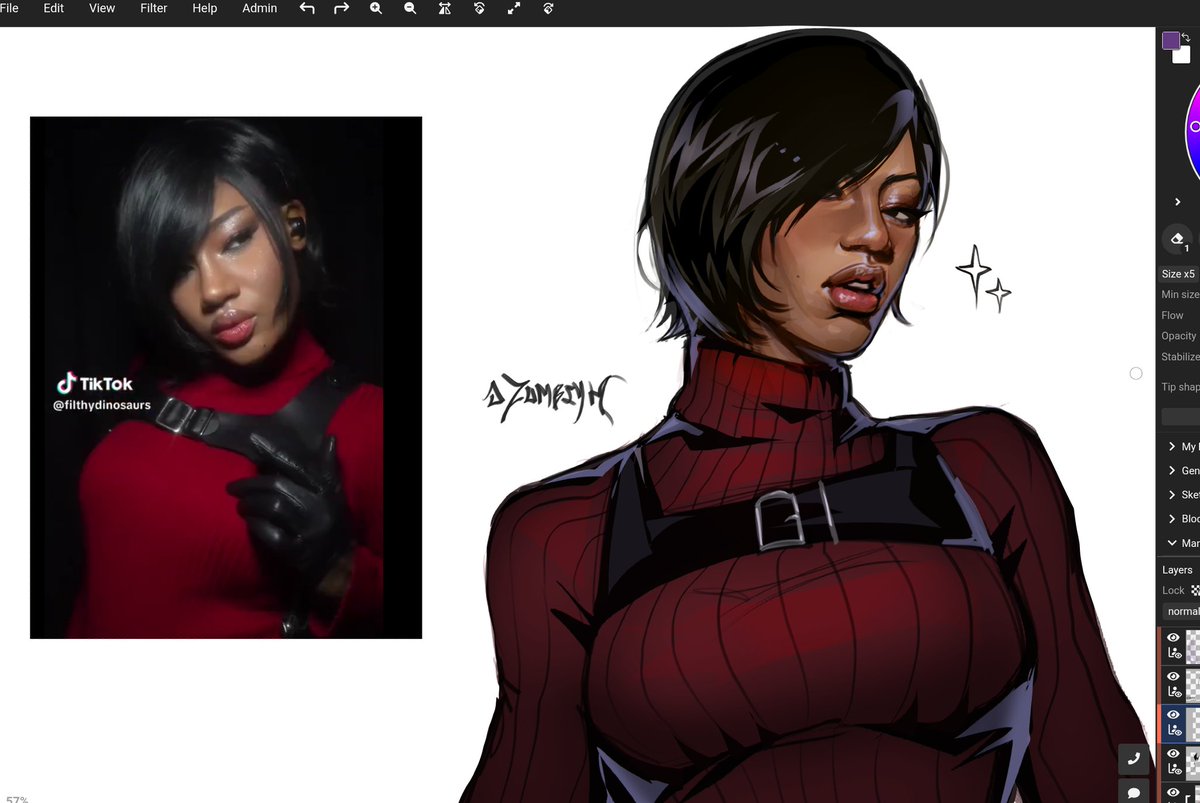This screenshot has width=1200, height=803.
Task: Click the 'Layers' panel header
Action: pos(1177,570)
